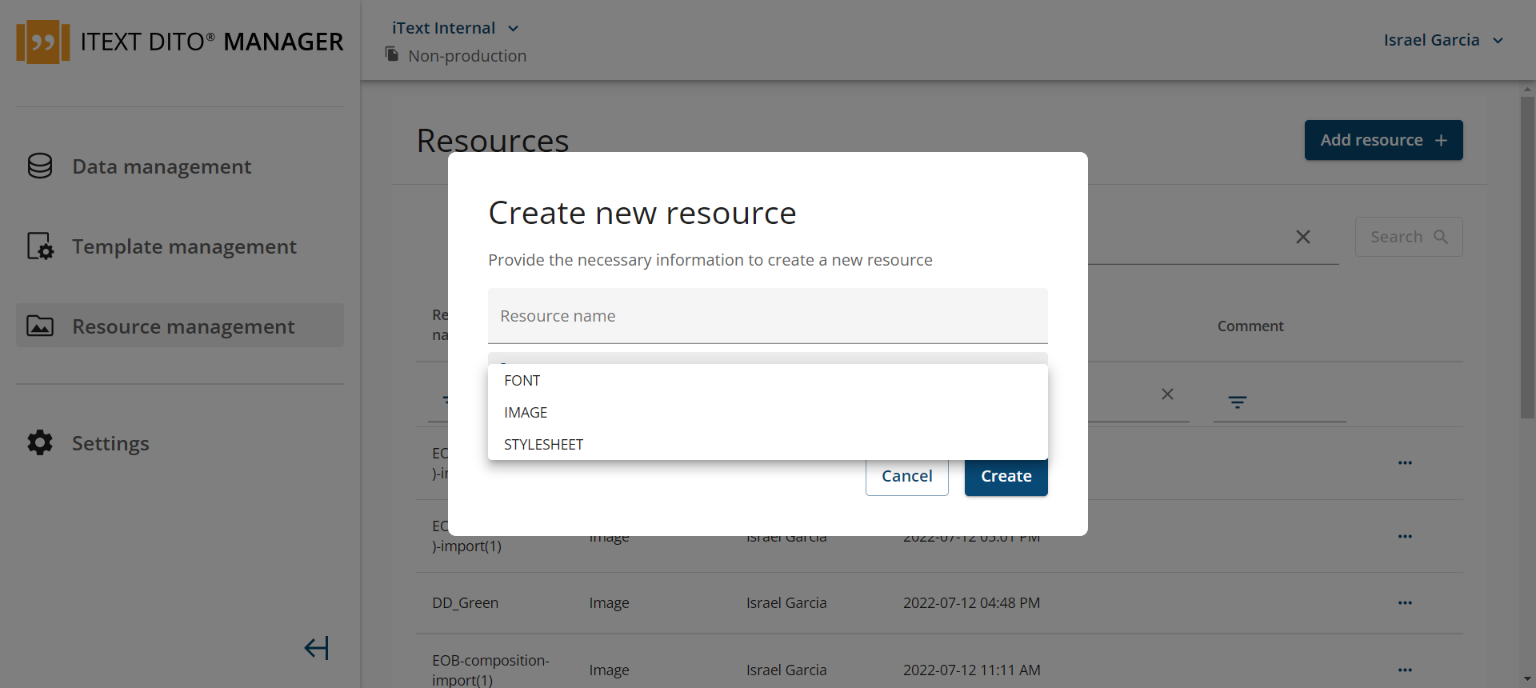The height and width of the screenshot is (688, 1536).
Task: Open the Template management icon in sidebar
Action: 39,246
